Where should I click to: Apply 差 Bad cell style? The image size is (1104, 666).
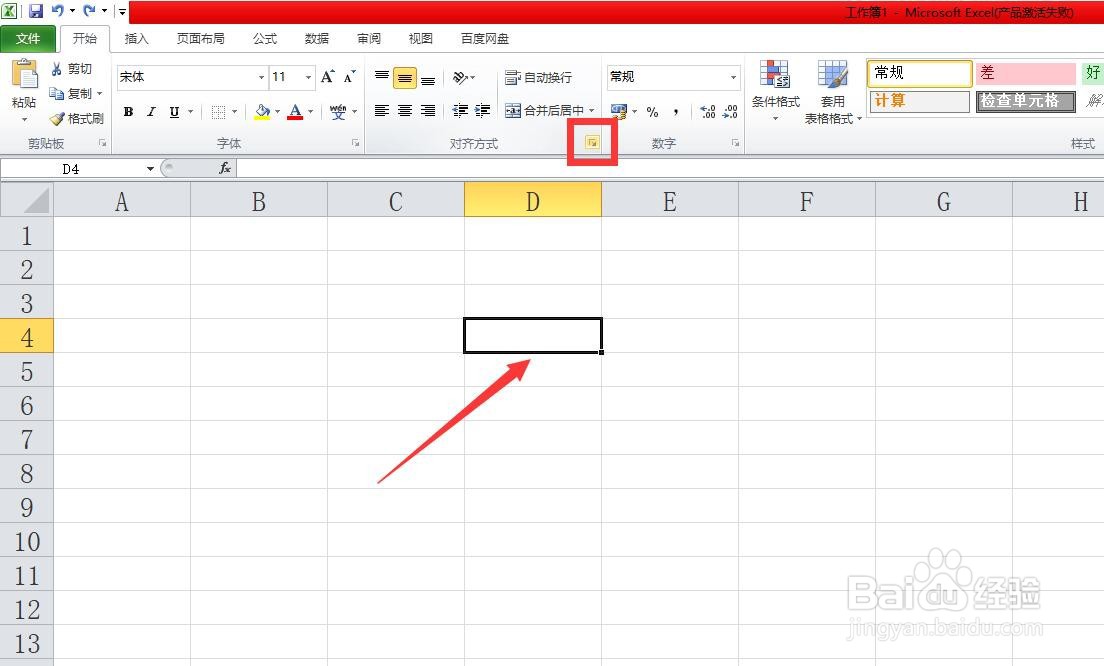coord(1026,73)
